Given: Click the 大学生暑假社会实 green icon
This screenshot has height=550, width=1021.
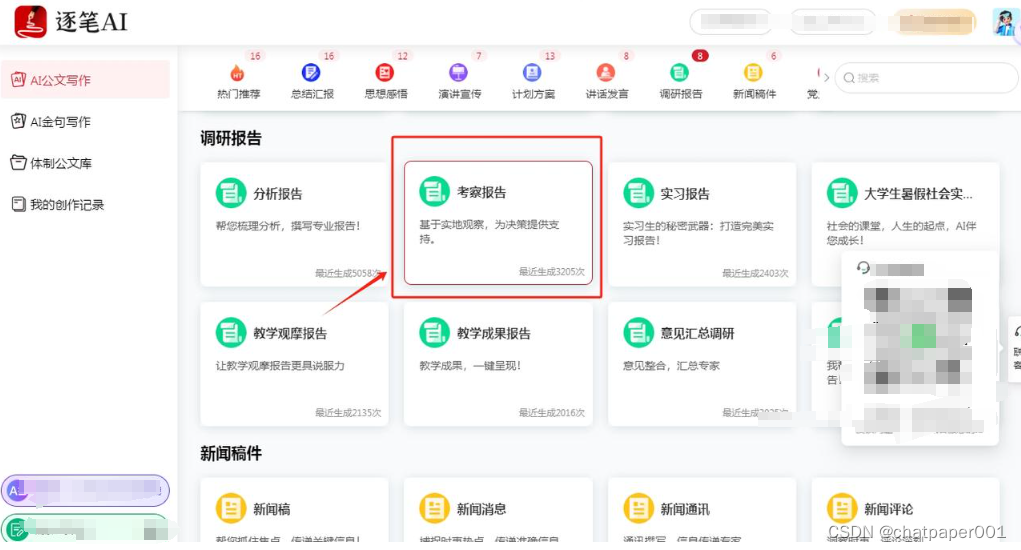Looking at the screenshot, I should click(x=842, y=193).
